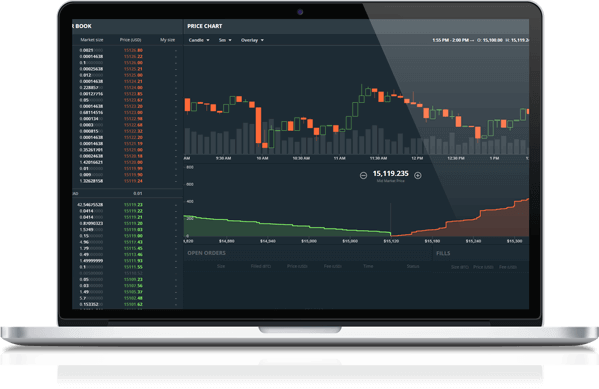The height and width of the screenshot is (389, 599).
Task: Click the 15,119.235 mid market price
Action: tap(390, 173)
